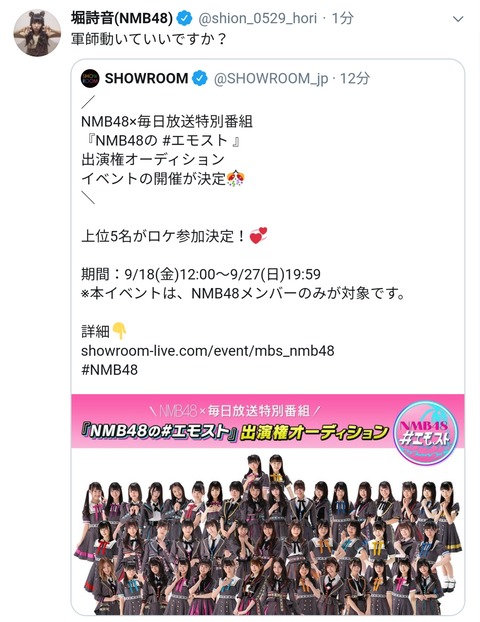This screenshot has width=480, height=622.
Task: Click the SHOWROOM display name
Action: 146,78
